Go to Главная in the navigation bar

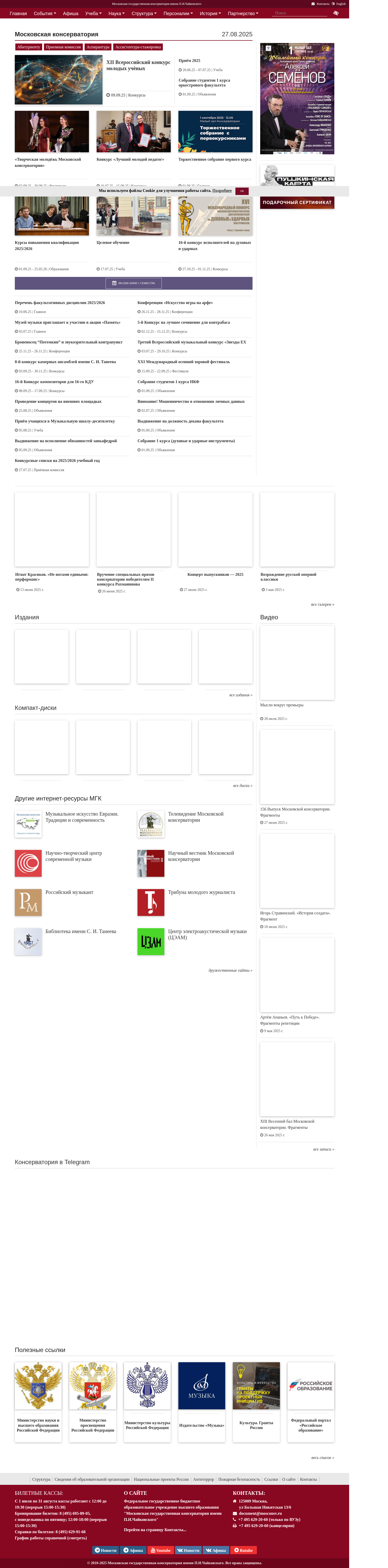coord(18,13)
